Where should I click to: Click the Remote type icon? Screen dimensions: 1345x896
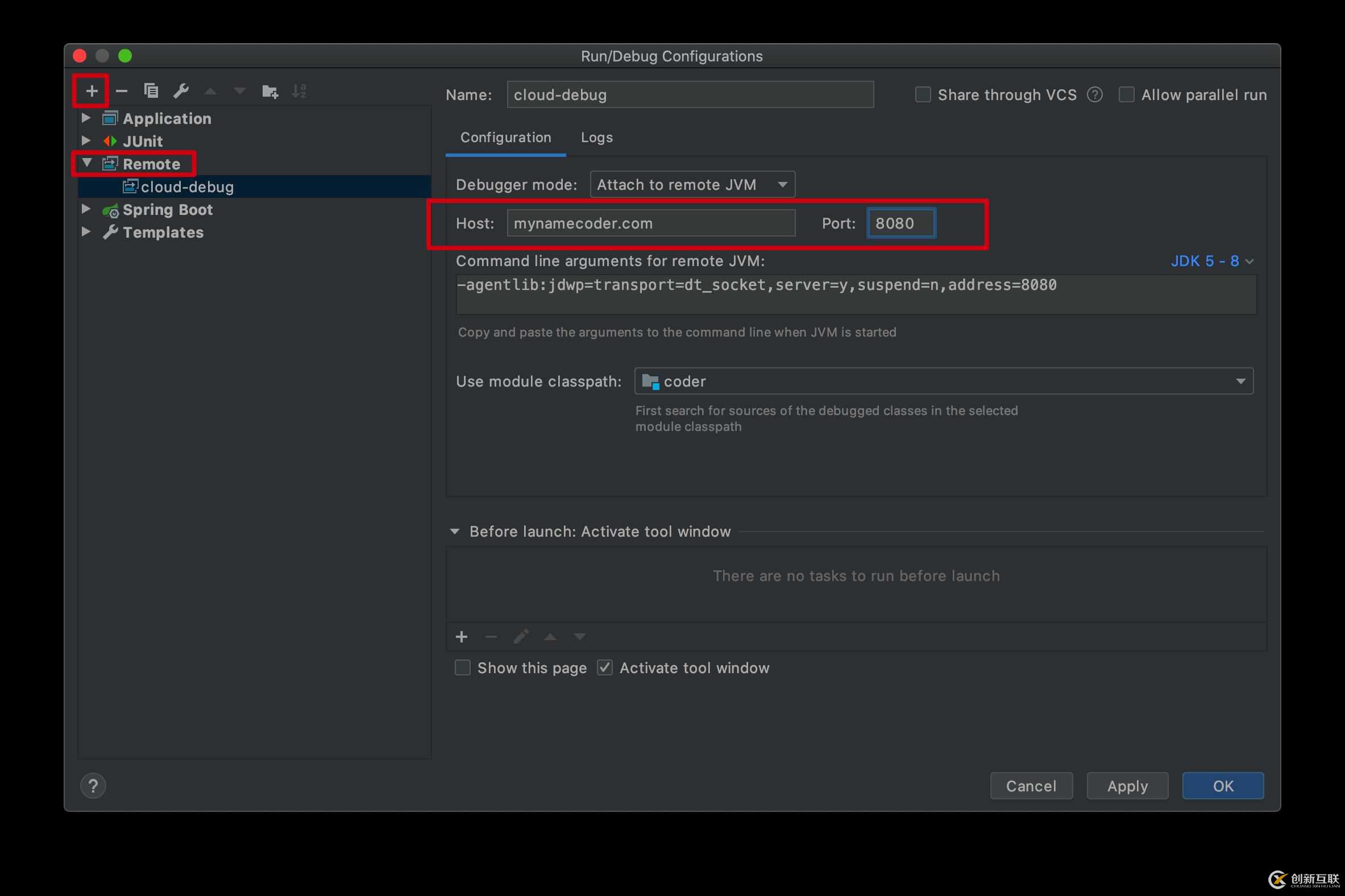(110, 164)
